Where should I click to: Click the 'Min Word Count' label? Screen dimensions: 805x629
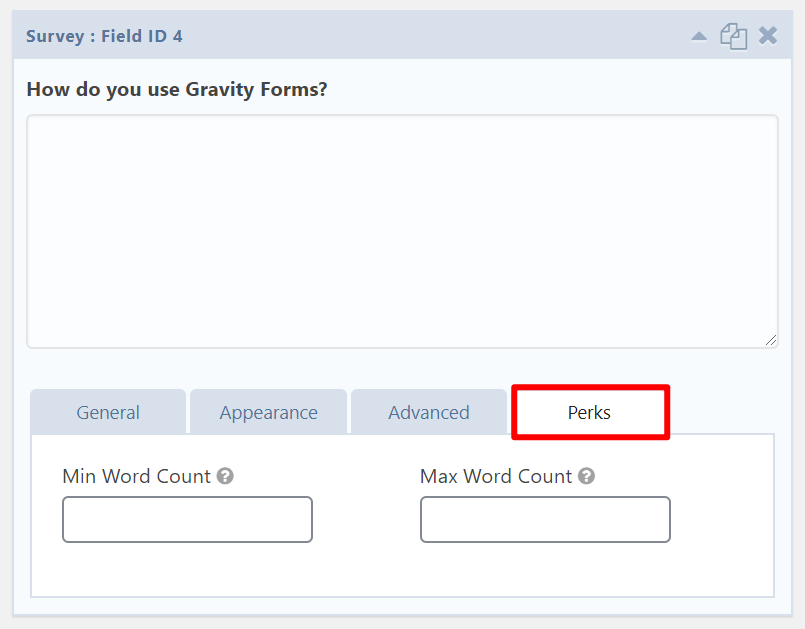(x=137, y=476)
